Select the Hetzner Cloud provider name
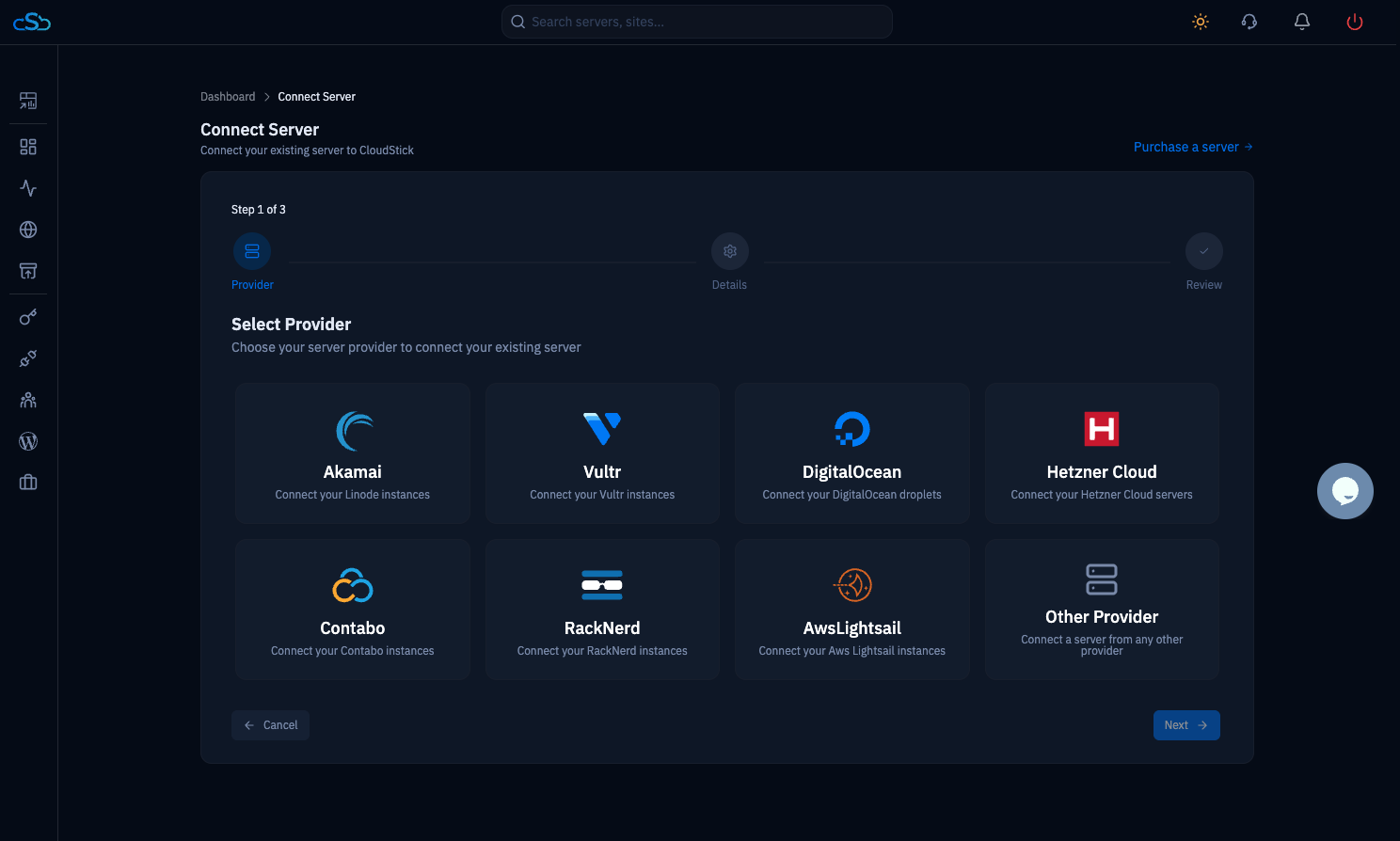The width and height of the screenshot is (1400, 841). [x=1102, y=472]
